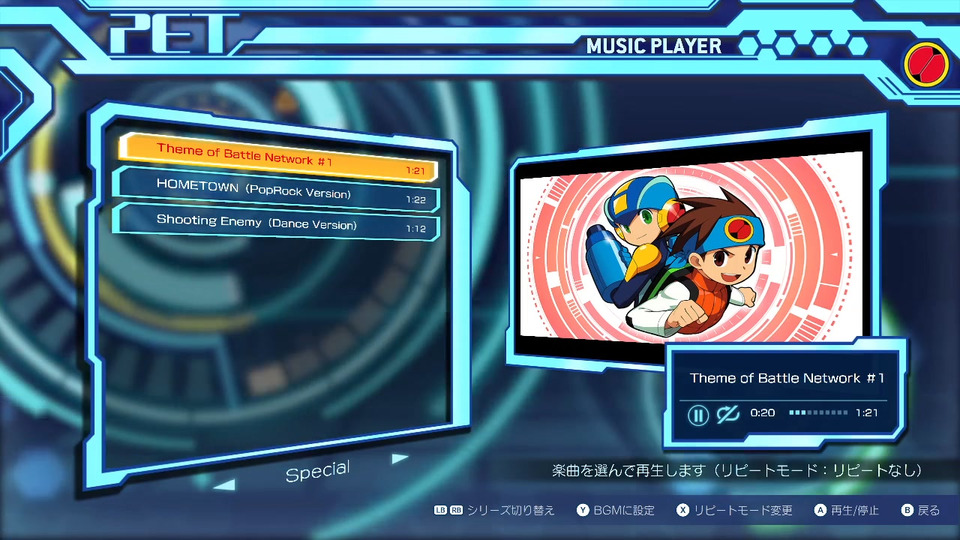Click the LB button icon
Viewport: 960px width, 540px height.
440,510
